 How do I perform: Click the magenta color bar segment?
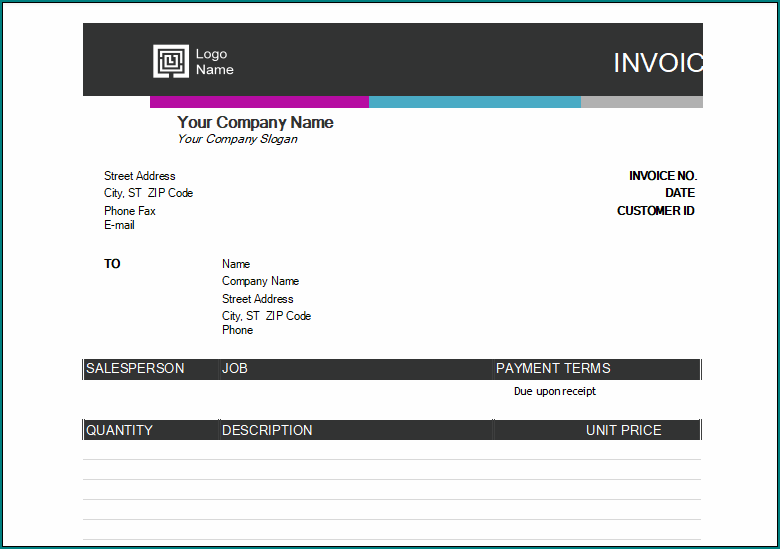pyautogui.click(x=259, y=102)
